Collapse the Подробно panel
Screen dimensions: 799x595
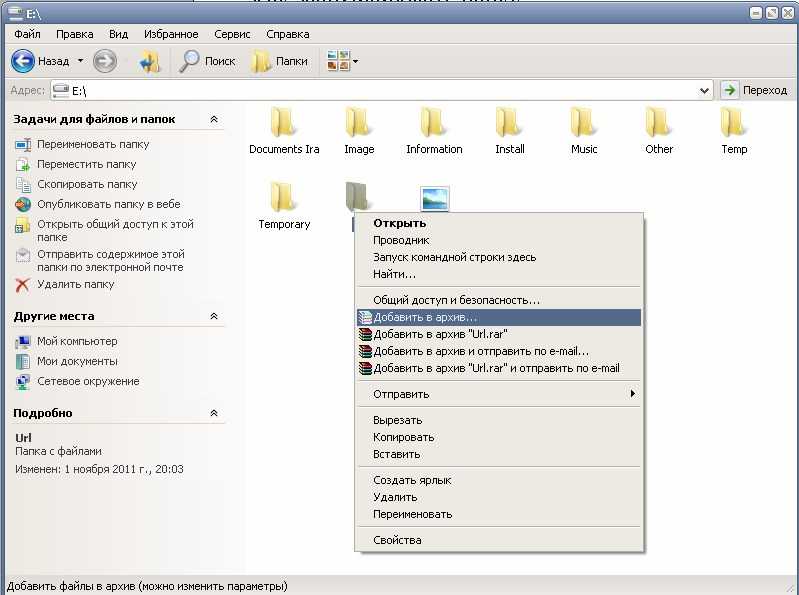click(x=214, y=413)
